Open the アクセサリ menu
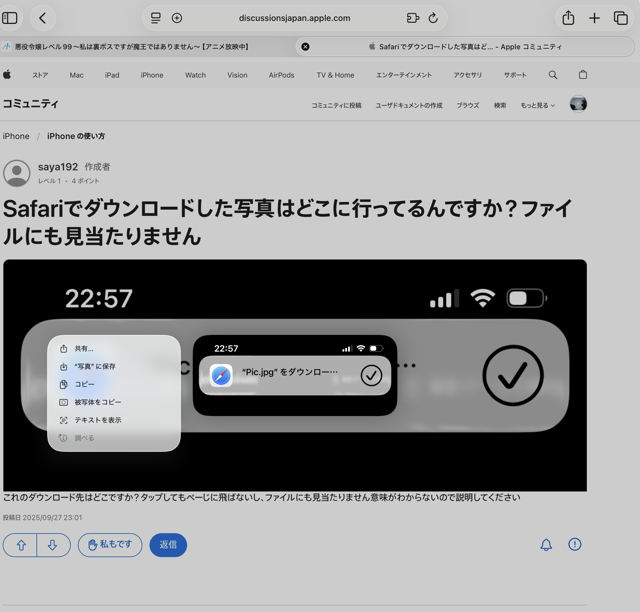Image resolution: width=640 pixels, height=612 pixels. (468, 75)
